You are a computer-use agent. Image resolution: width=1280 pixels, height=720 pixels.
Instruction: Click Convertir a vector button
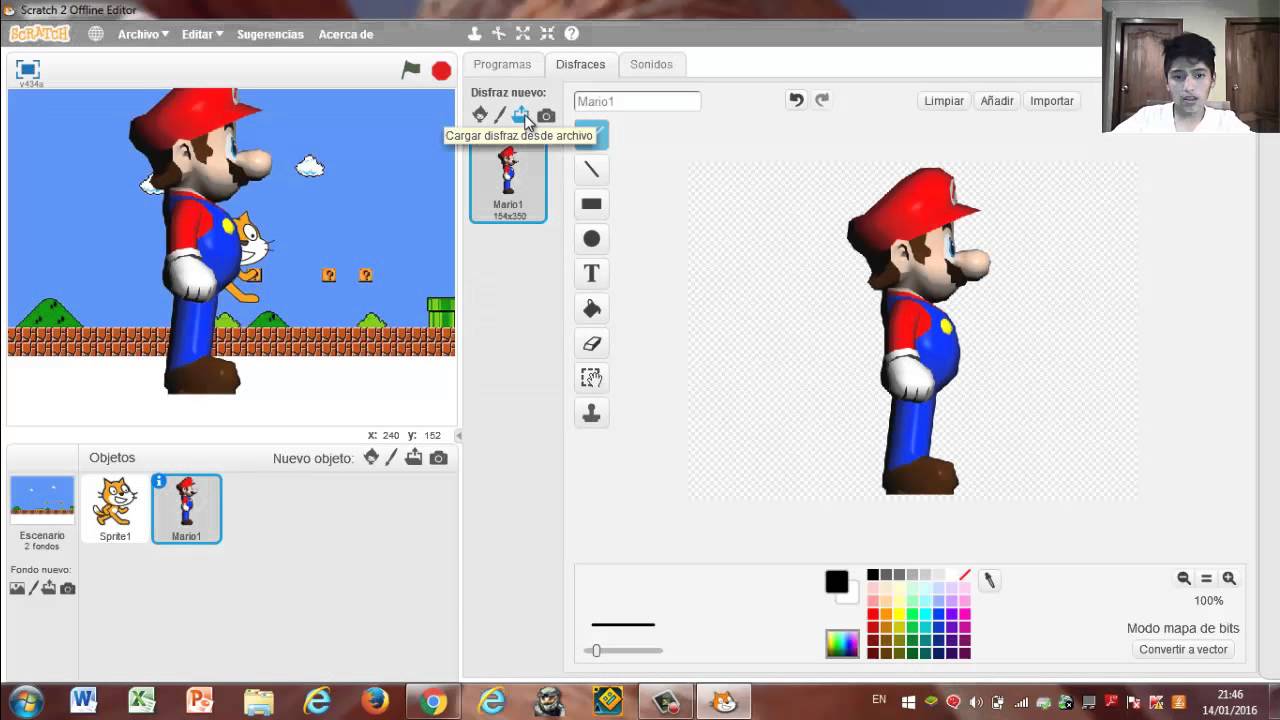pyautogui.click(x=1183, y=649)
